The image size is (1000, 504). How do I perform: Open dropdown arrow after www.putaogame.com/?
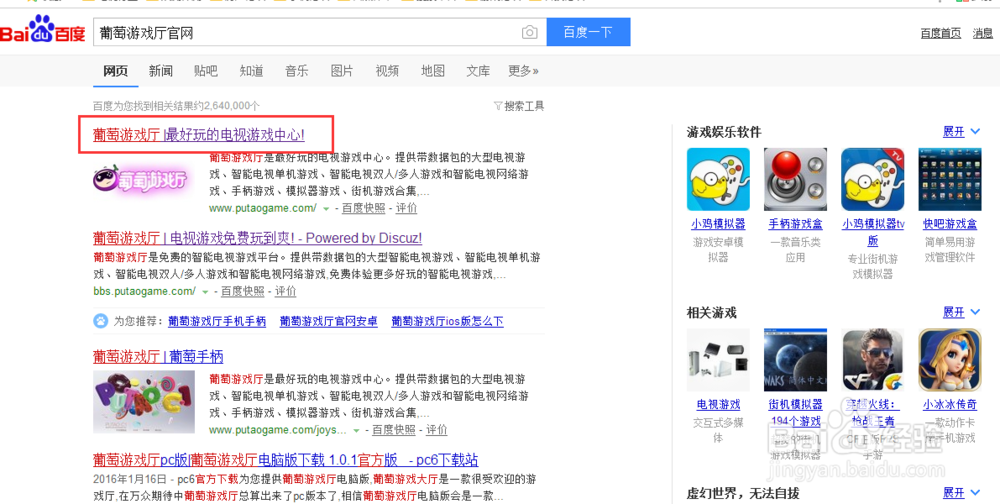(326, 209)
